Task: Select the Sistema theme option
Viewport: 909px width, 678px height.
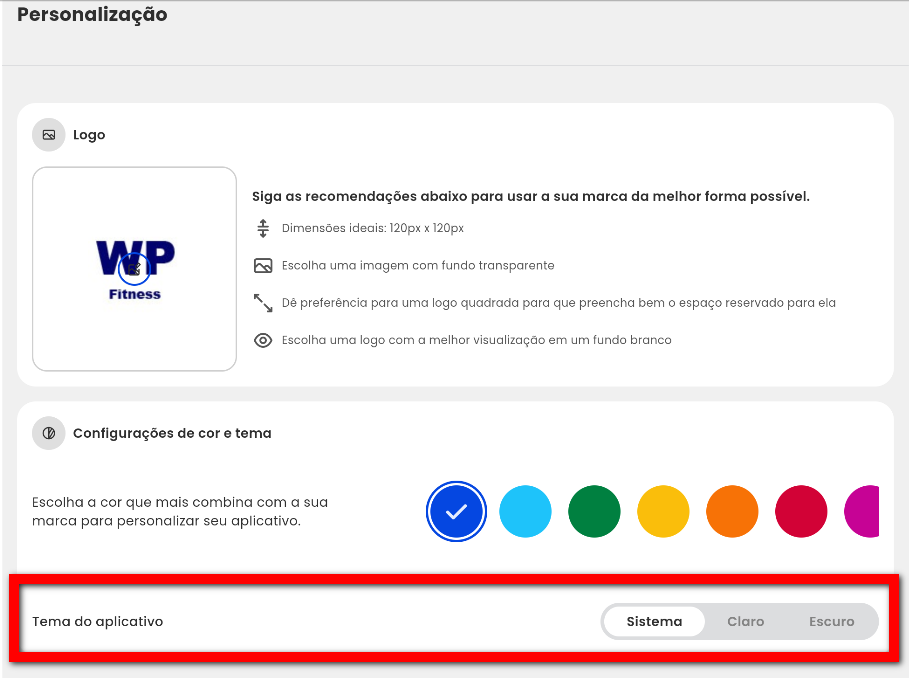Action: click(x=654, y=622)
